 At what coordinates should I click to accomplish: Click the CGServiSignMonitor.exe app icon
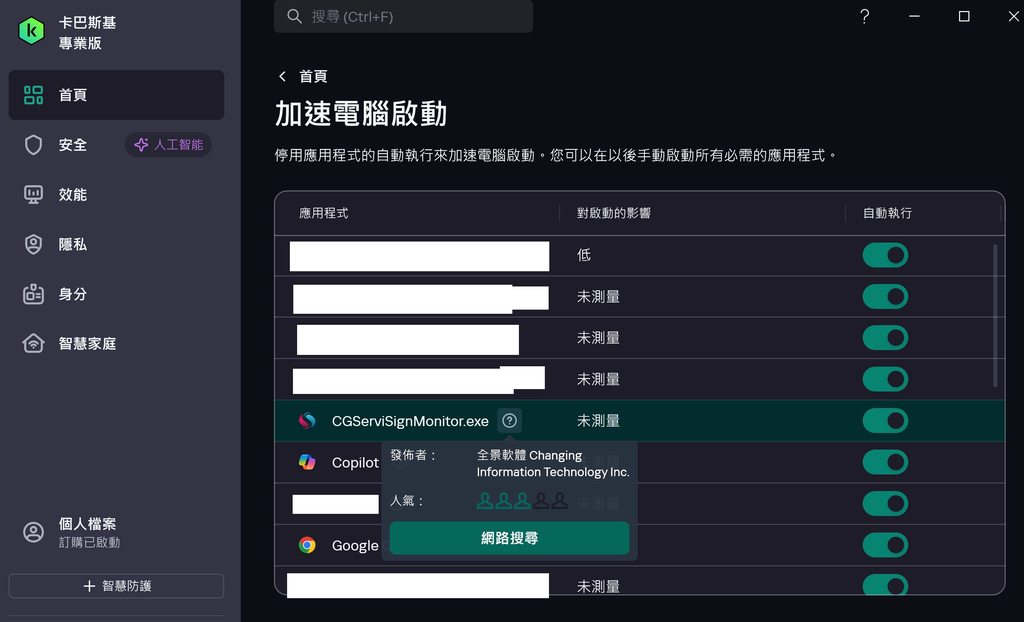pos(307,421)
